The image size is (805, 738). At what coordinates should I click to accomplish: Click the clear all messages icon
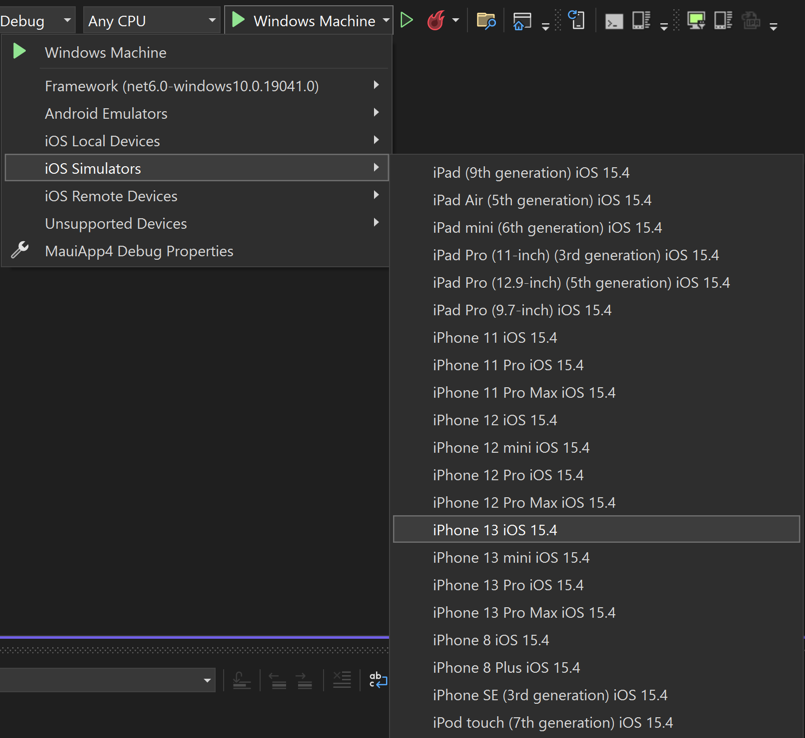[341, 680]
